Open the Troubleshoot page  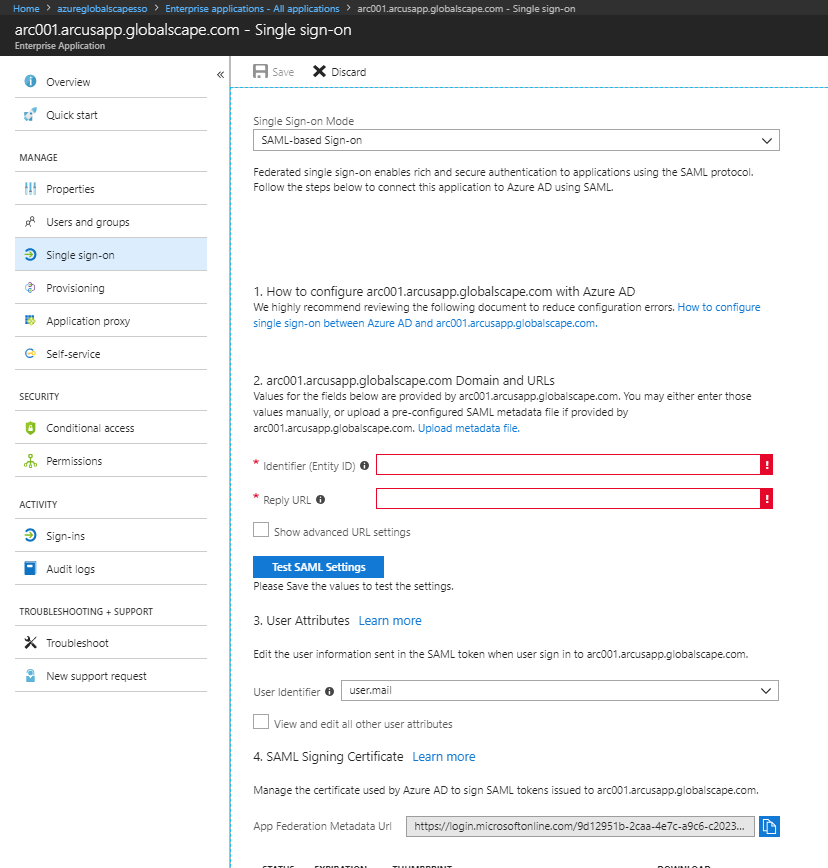tap(111, 643)
